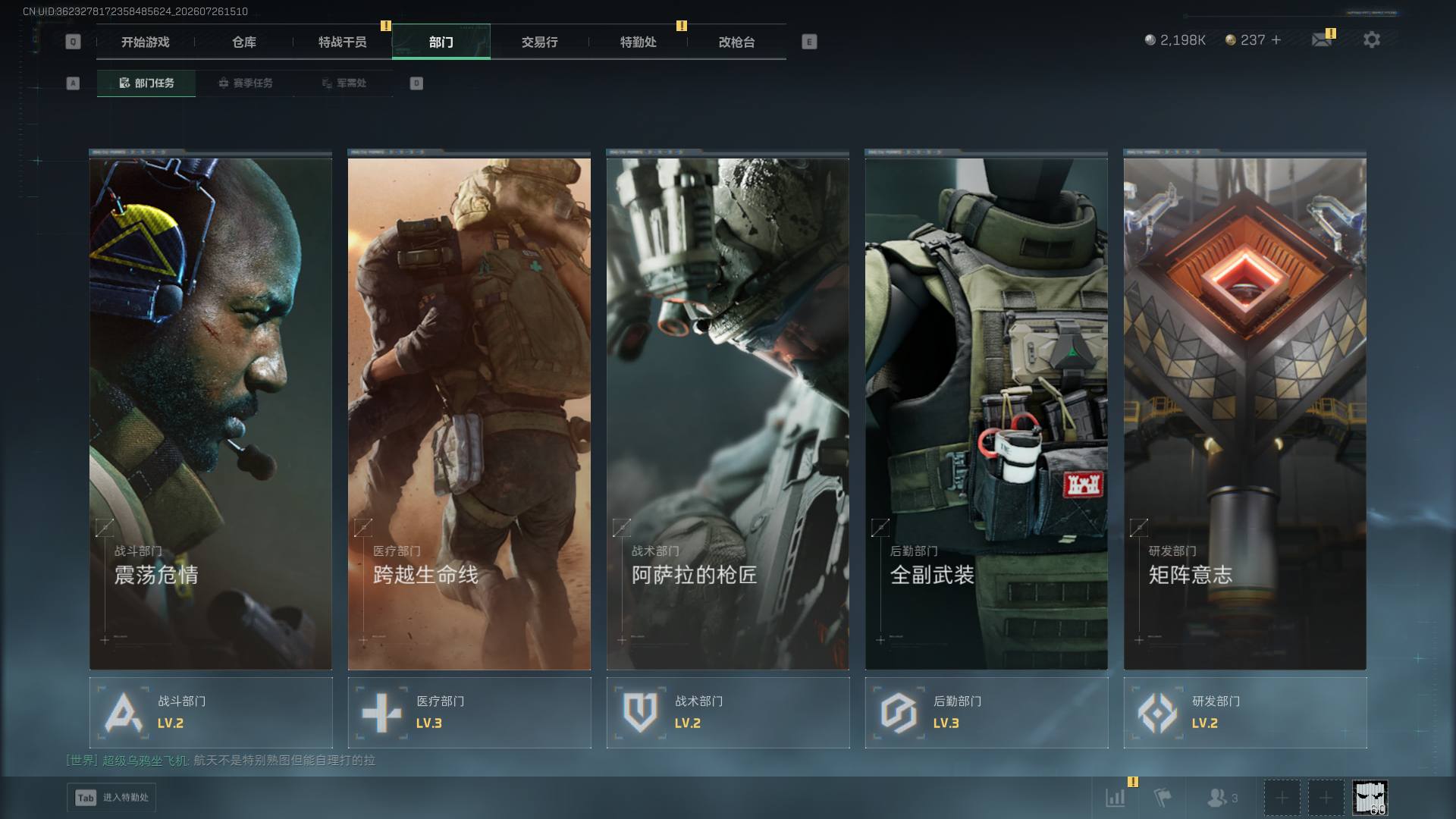Screen dimensions: 1456x819
Task: Click the 后勤部门 hexagon emblem icon
Action: click(899, 713)
